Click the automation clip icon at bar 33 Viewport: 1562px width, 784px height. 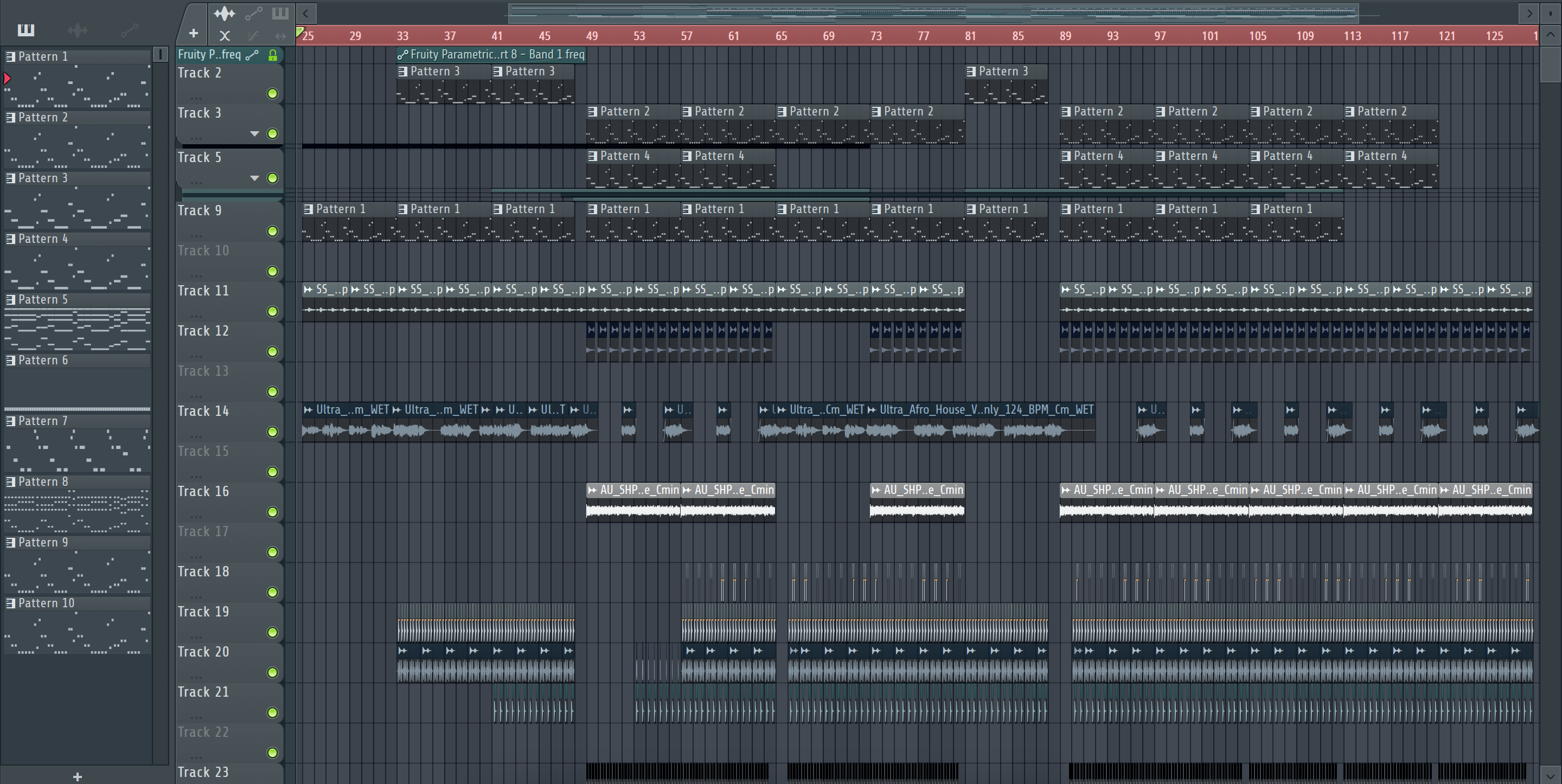pyautogui.click(x=402, y=55)
